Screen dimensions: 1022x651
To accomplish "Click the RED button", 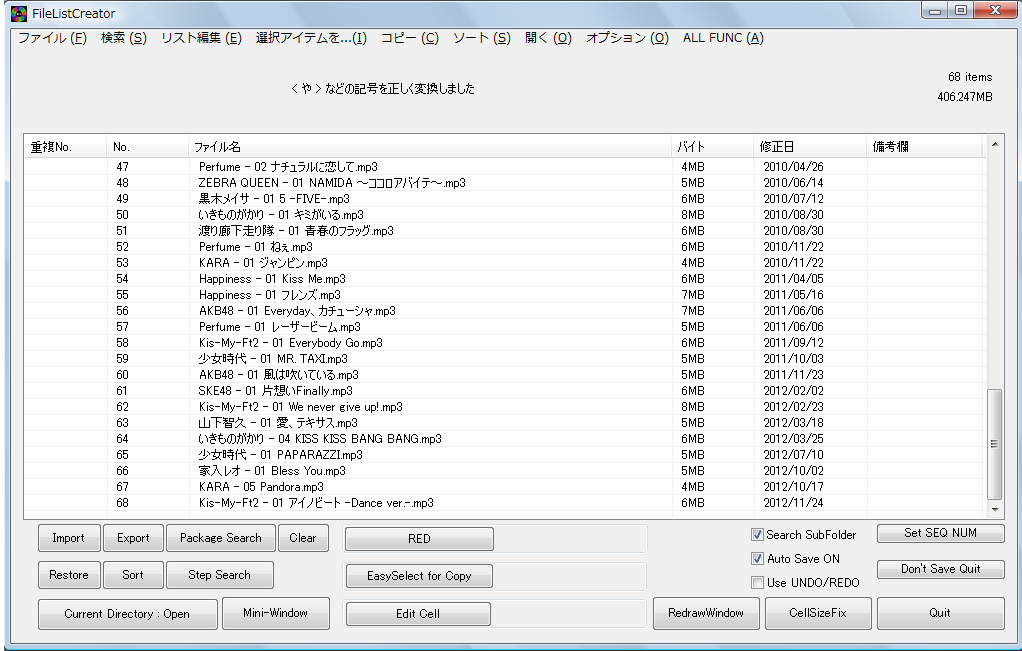I will (418, 538).
